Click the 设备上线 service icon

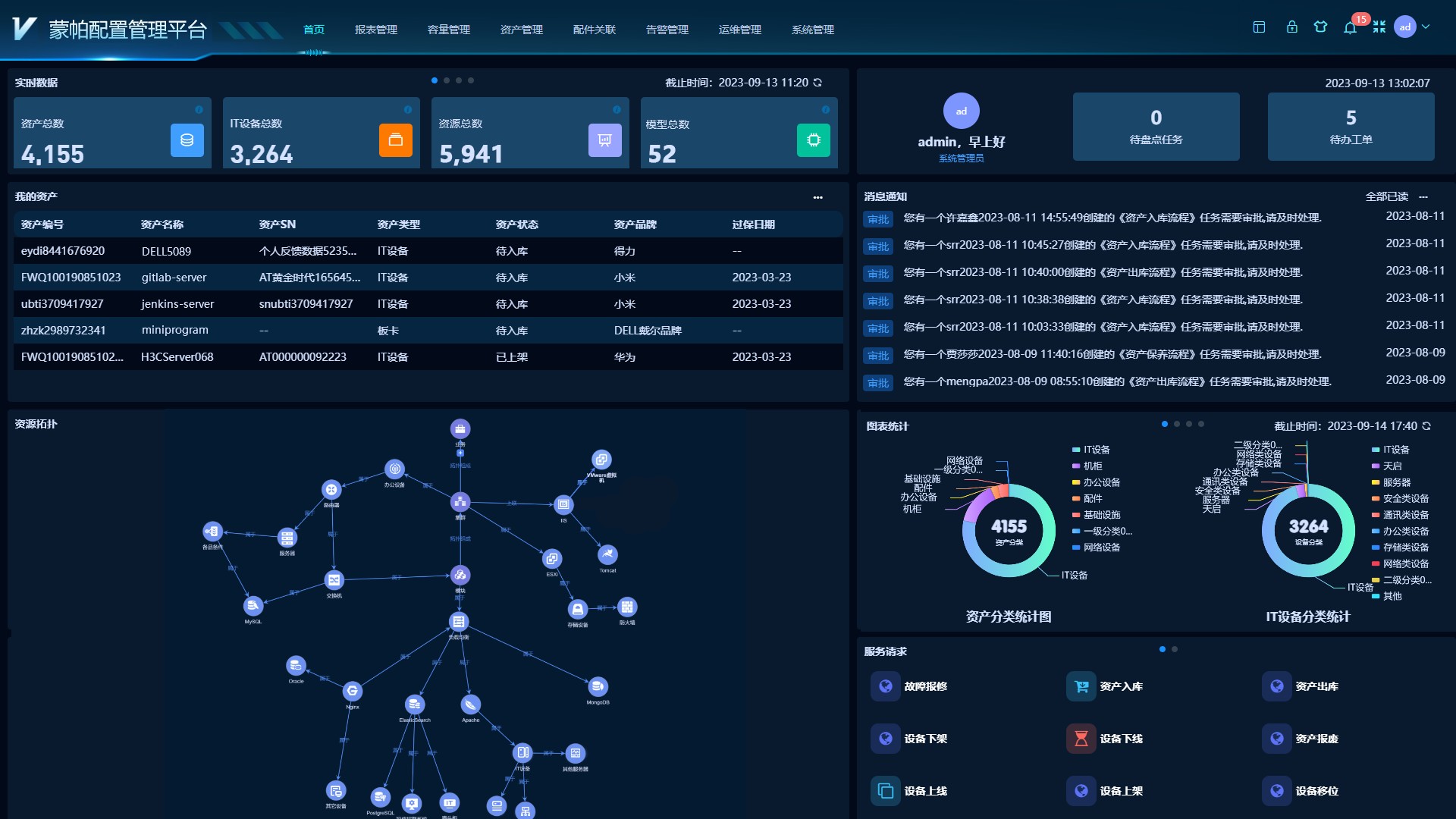[885, 791]
